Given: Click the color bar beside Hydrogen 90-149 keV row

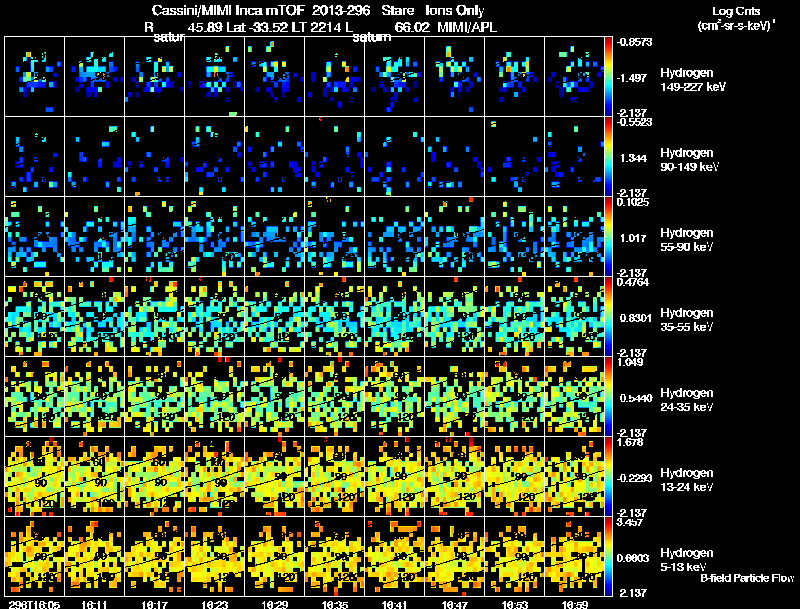Looking at the screenshot, I should tap(608, 157).
